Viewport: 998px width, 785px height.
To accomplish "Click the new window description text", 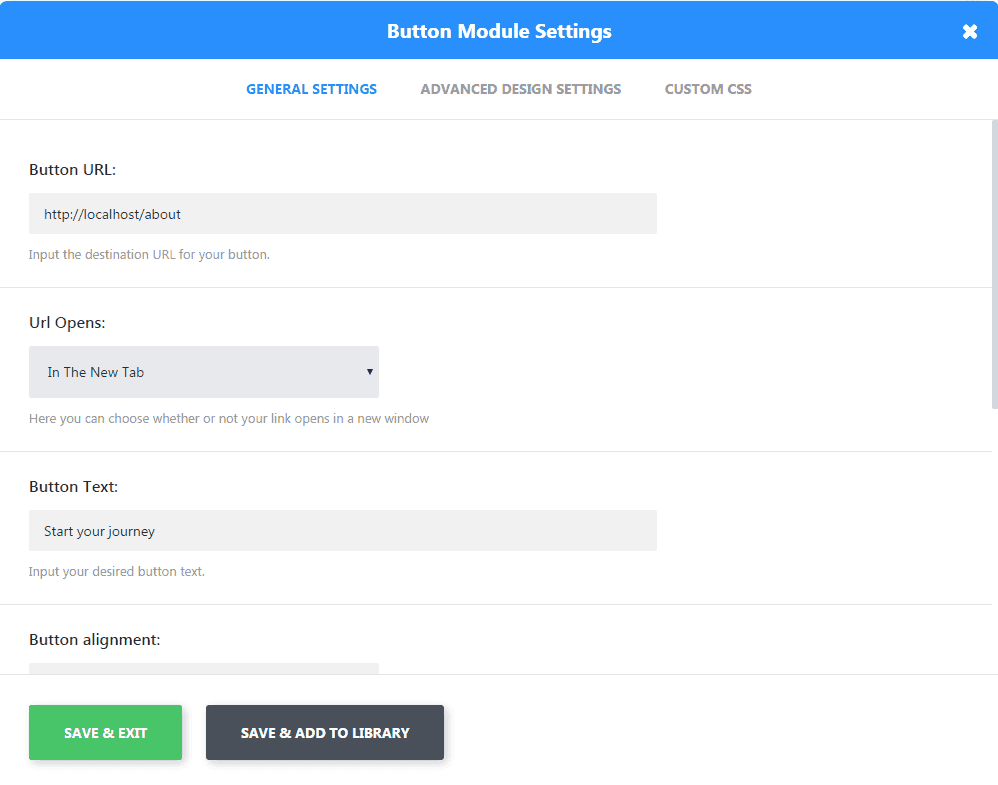I will [229, 419].
